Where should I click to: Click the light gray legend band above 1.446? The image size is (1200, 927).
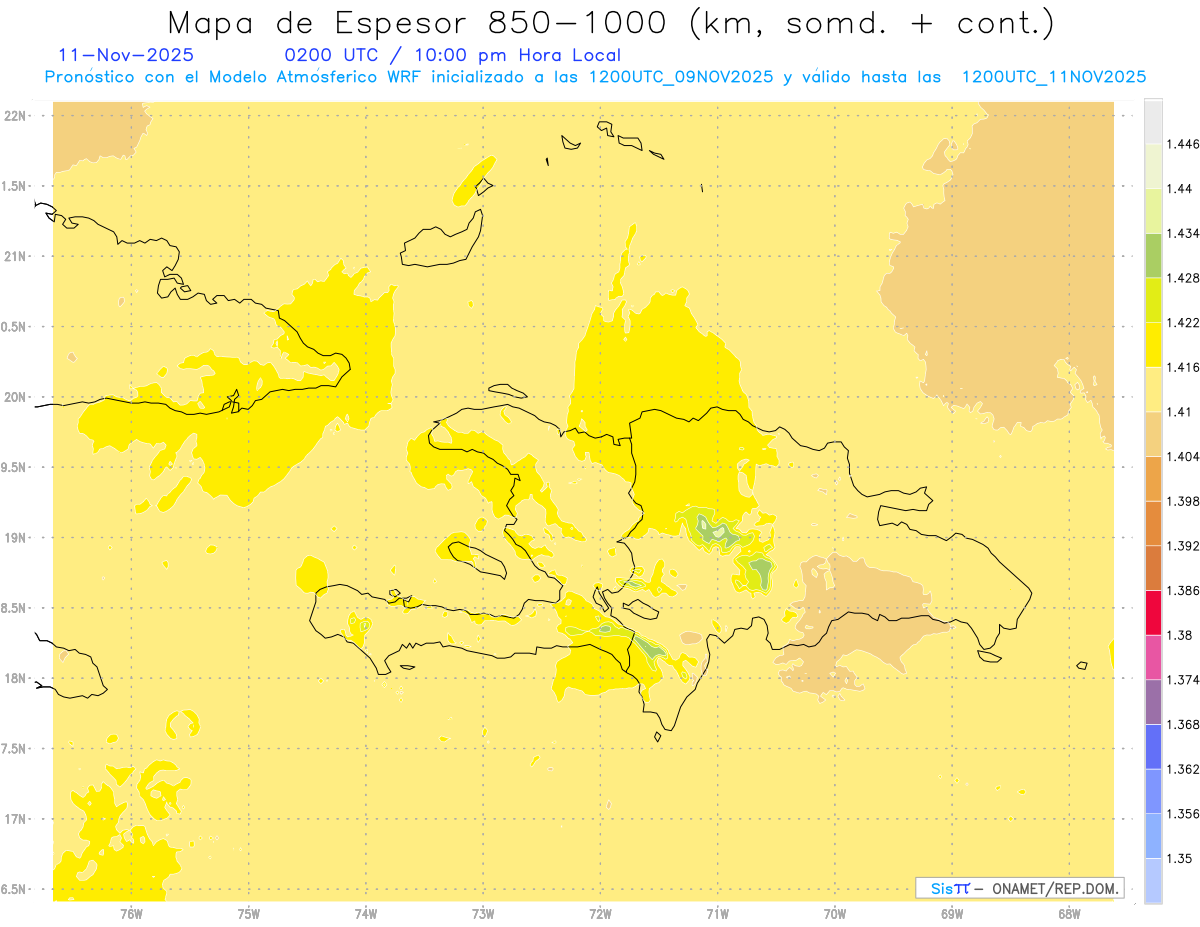click(1153, 121)
